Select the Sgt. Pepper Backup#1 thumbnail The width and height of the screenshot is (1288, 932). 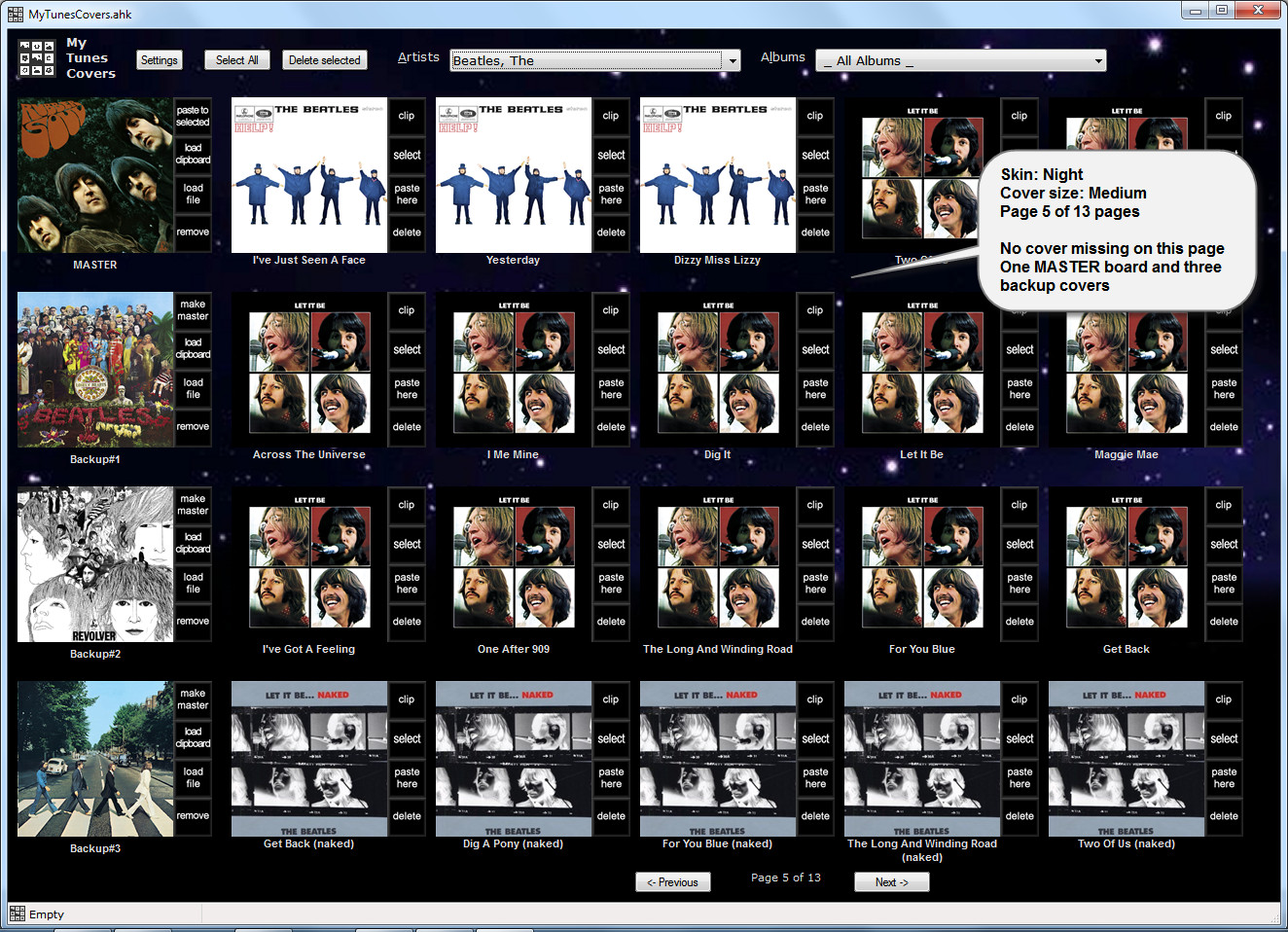point(95,370)
